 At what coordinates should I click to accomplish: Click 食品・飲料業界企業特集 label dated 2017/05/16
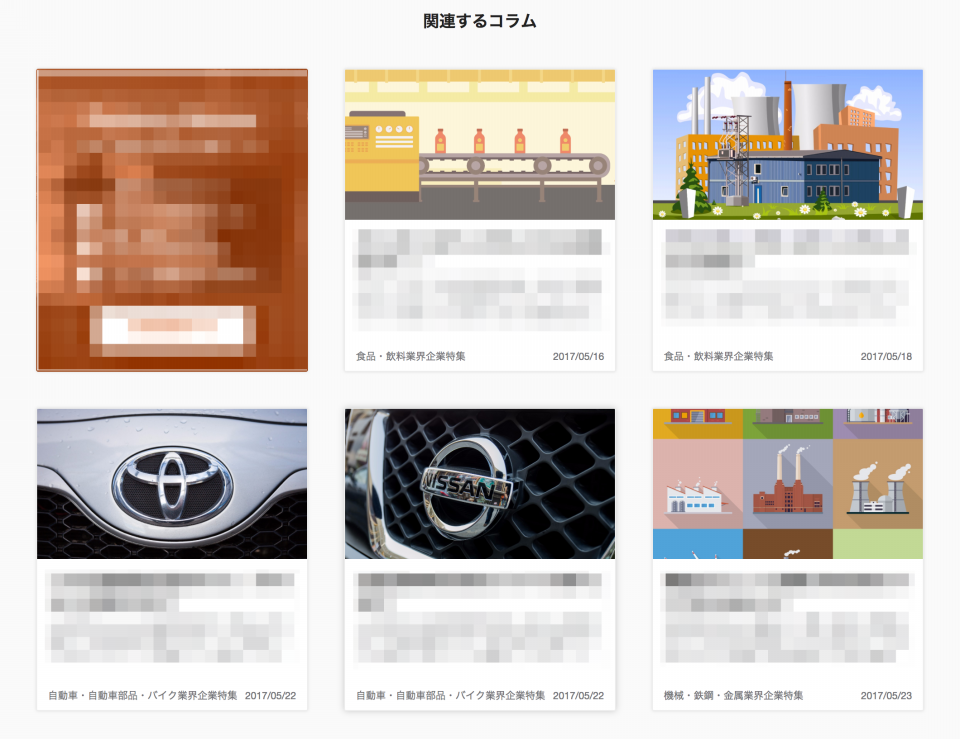(x=411, y=356)
